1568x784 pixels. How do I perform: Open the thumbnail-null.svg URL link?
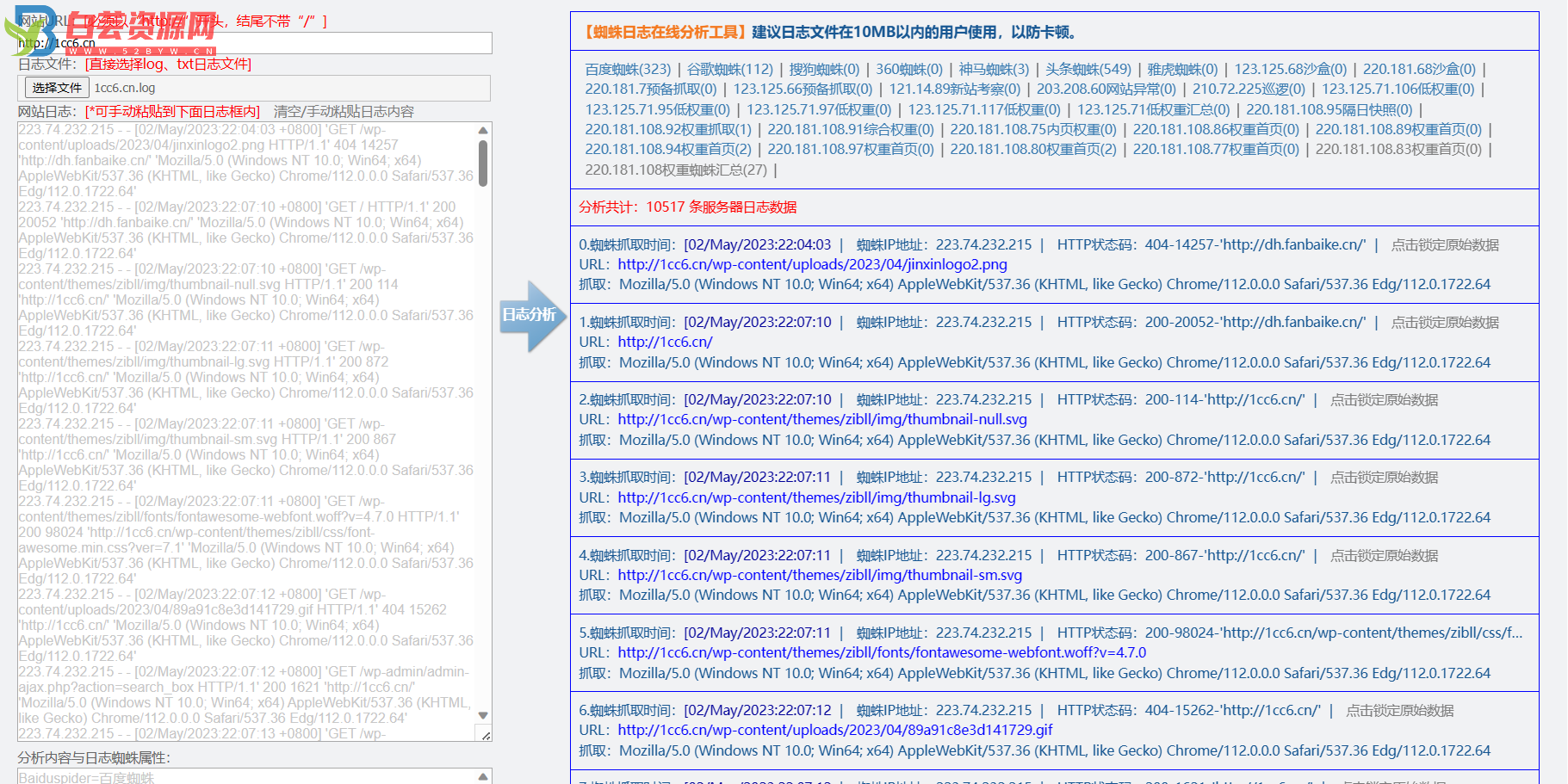point(822,419)
